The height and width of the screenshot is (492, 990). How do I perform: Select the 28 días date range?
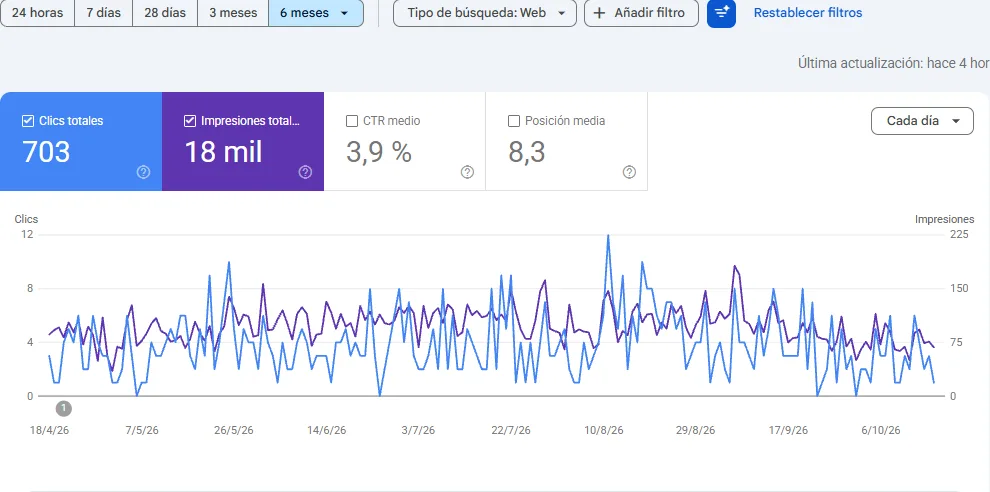tap(165, 13)
